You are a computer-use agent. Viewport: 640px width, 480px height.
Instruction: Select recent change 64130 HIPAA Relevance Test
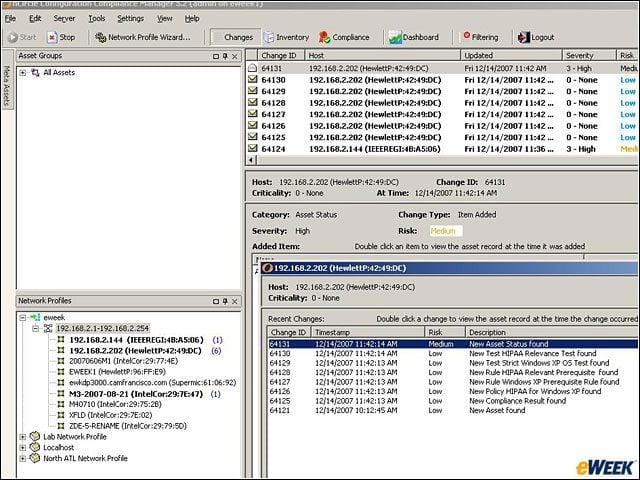452,353
